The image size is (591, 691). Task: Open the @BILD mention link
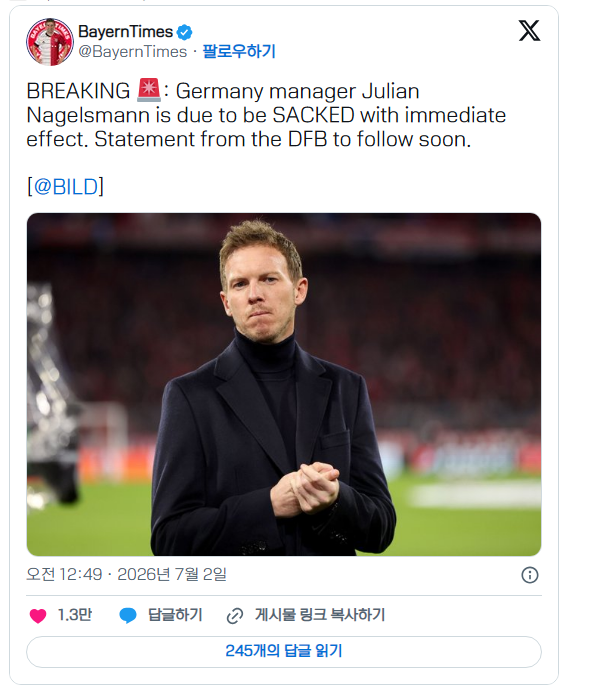(66, 187)
